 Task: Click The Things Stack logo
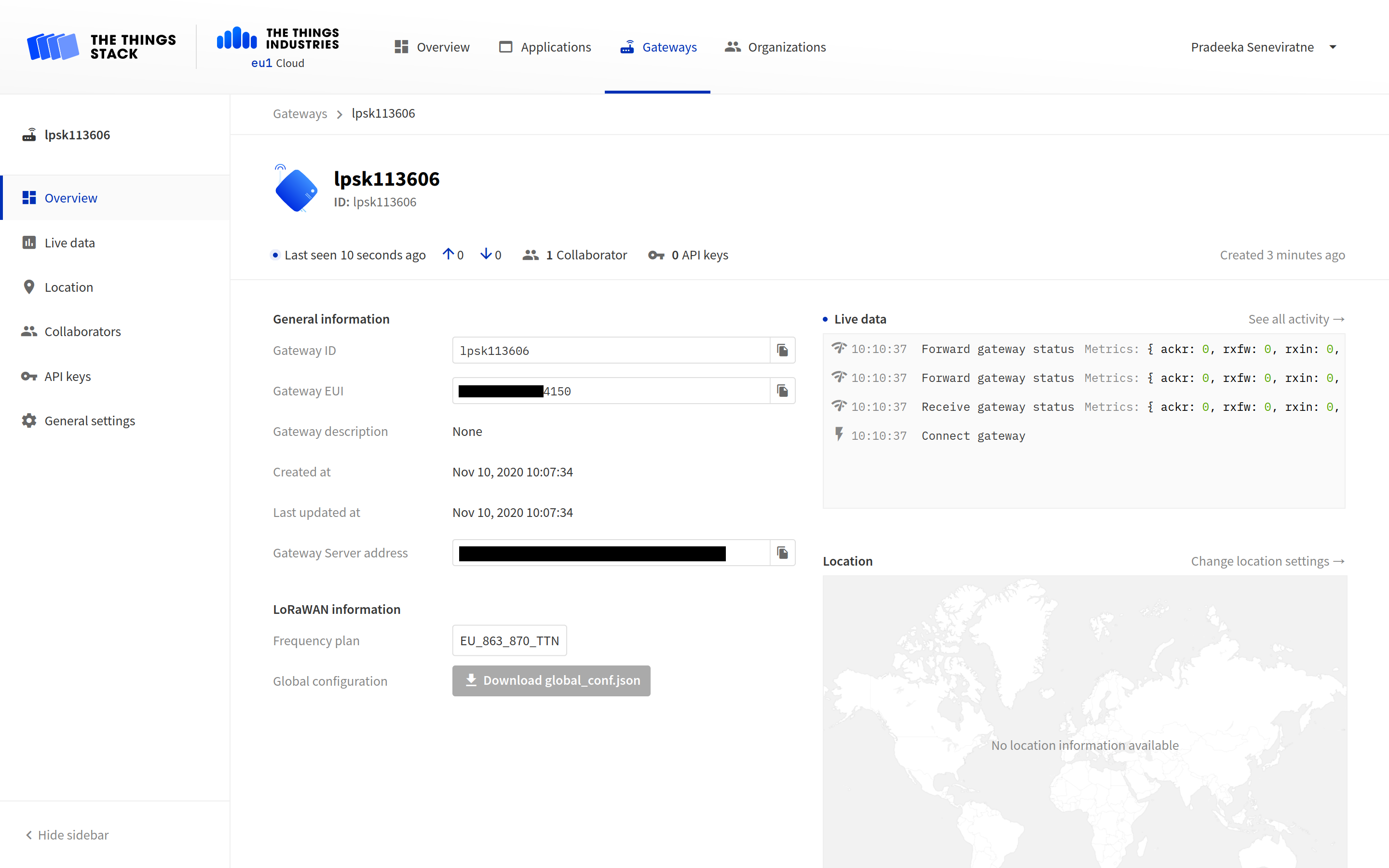[102, 47]
